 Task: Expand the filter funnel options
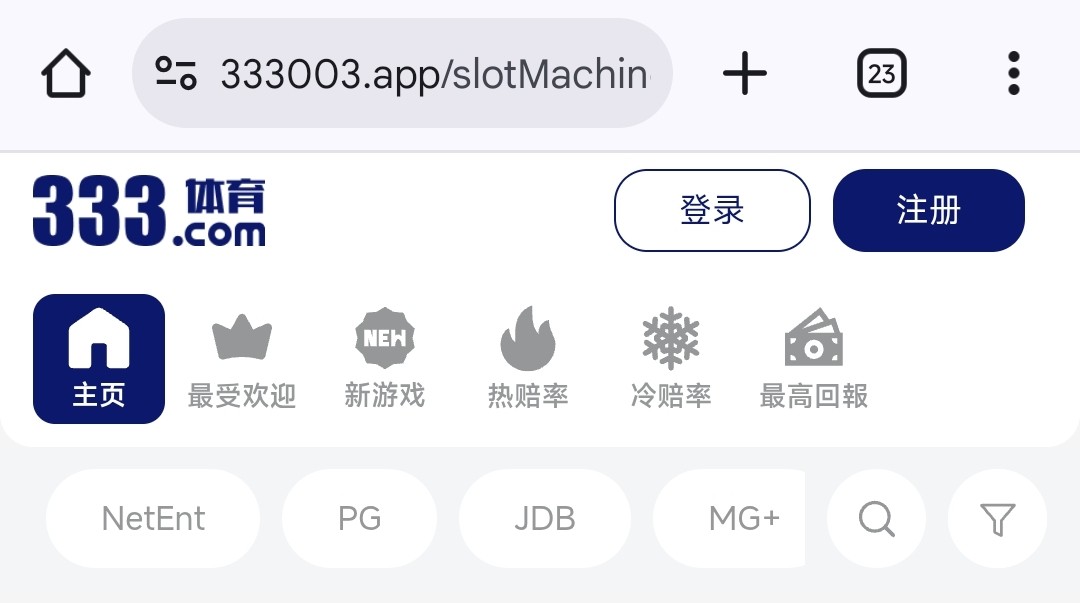pyautogui.click(x=997, y=518)
